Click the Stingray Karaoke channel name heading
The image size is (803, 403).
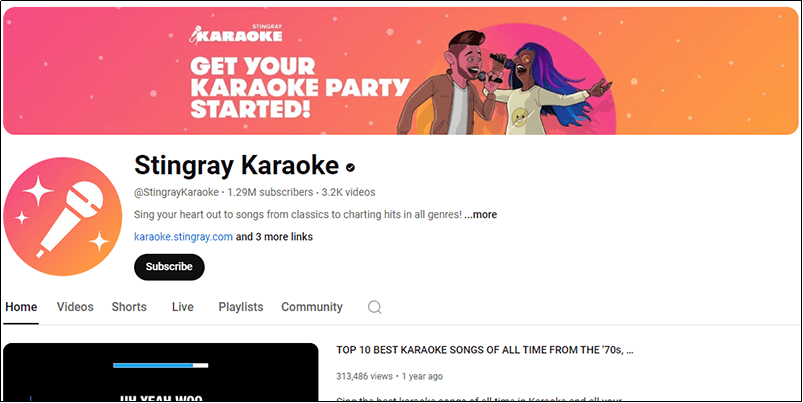click(x=236, y=165)
